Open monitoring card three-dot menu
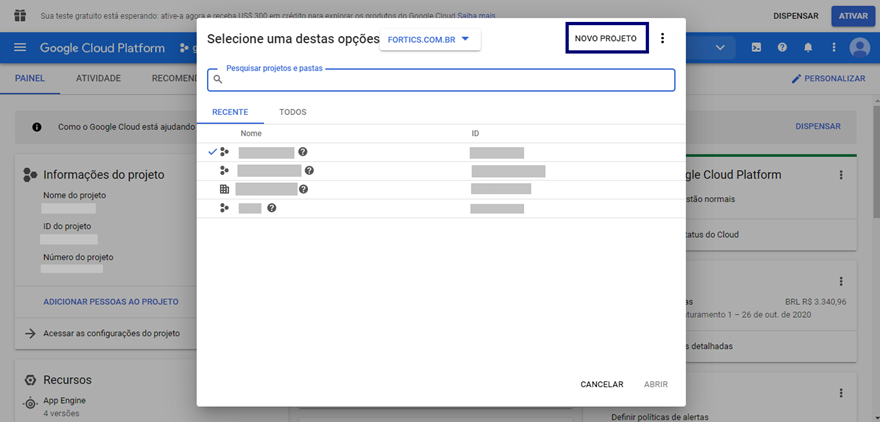880x422 pixels. tap(841, 393)
